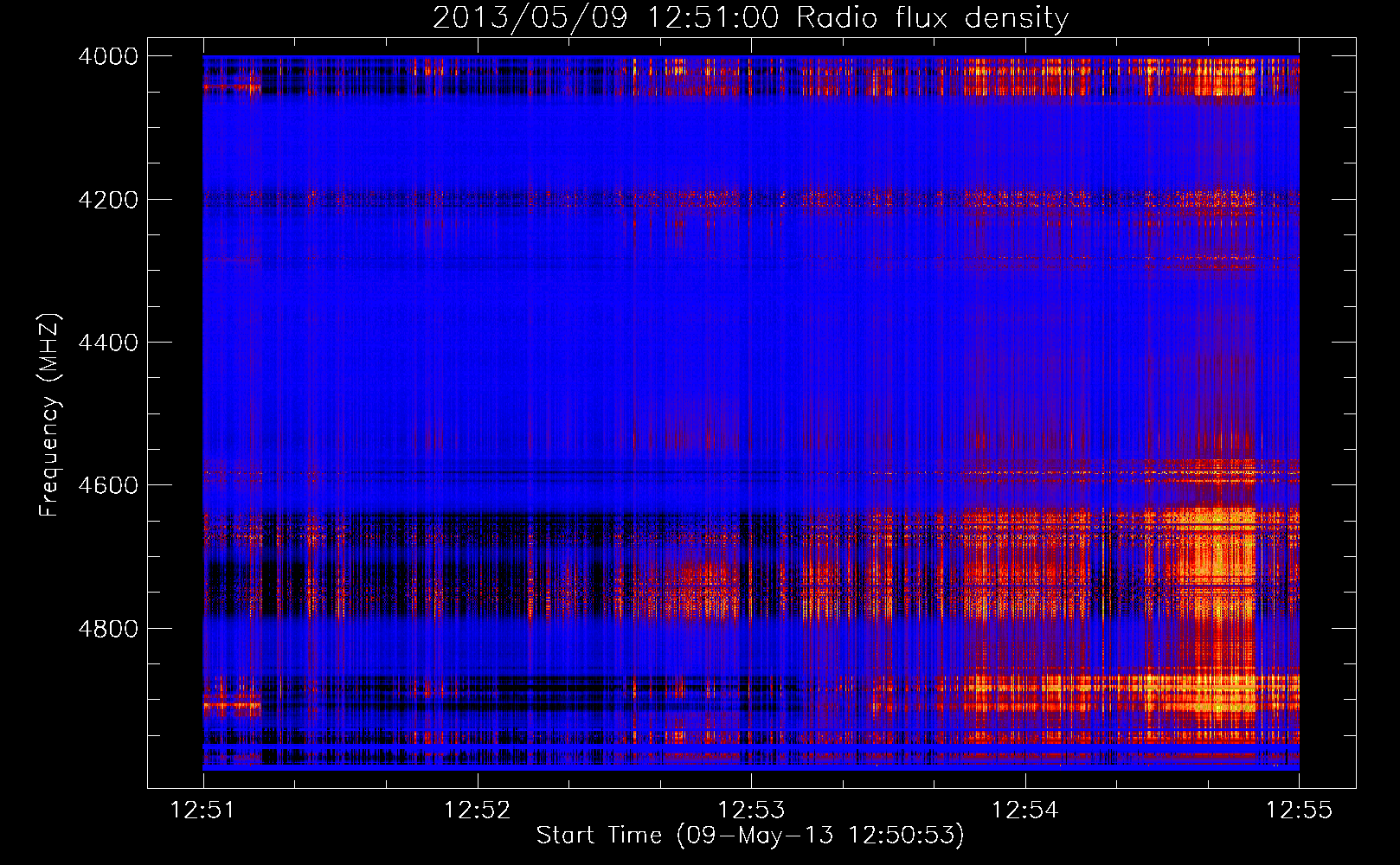The height and width of the screenshot is (865, 1400).
Task: Click the 12:53 time axis label
Action: pyautogui.click(x=751, y=810)
